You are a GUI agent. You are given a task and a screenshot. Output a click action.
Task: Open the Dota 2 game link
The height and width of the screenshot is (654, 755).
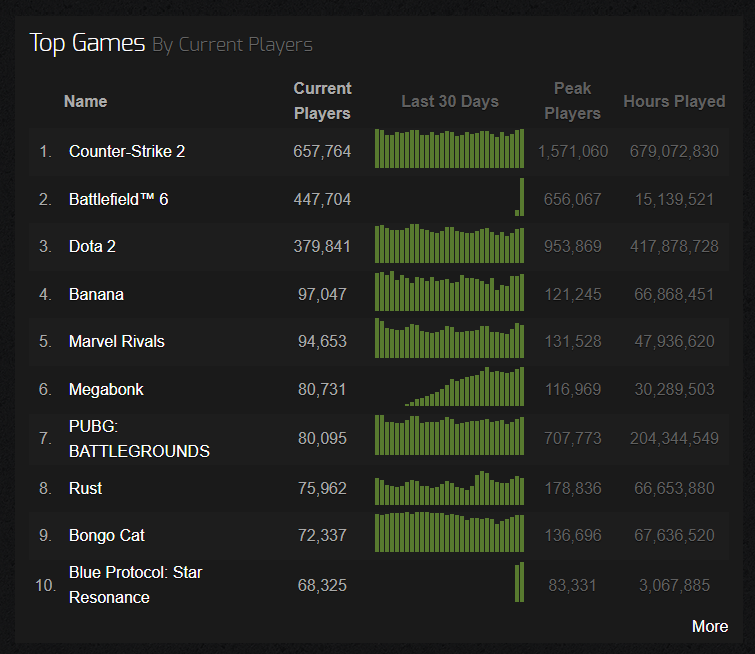[92, 246]
